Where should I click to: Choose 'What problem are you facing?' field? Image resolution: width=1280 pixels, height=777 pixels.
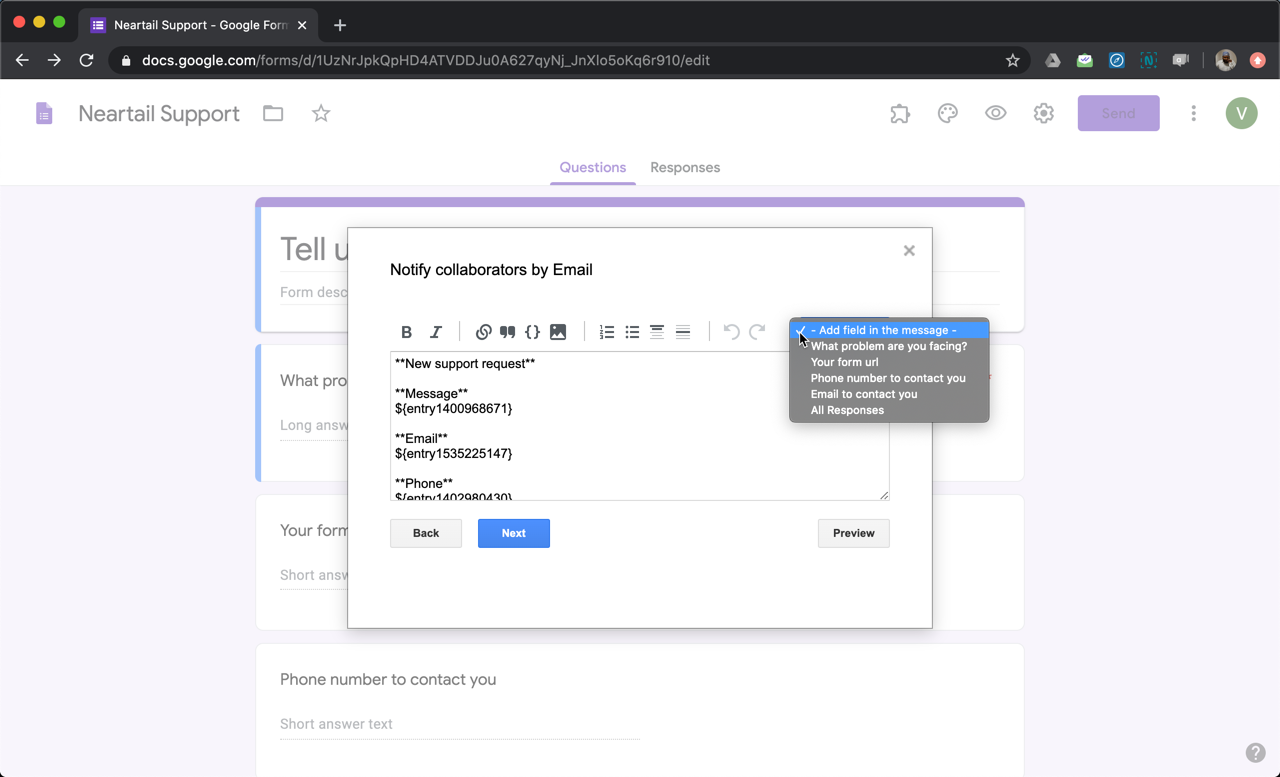(889, 346)
